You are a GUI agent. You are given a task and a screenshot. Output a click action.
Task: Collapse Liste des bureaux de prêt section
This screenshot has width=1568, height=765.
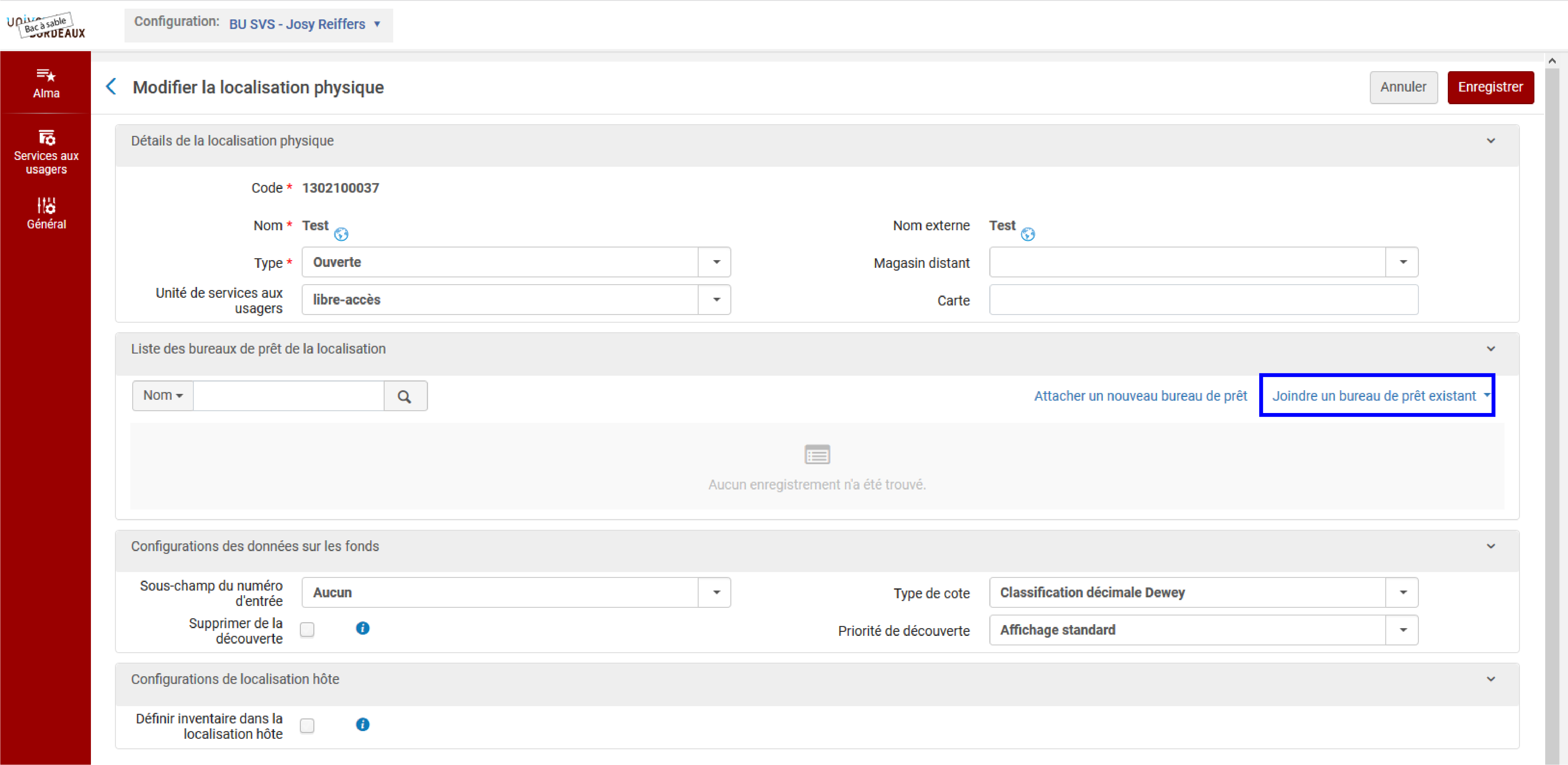coord(1491,349)
